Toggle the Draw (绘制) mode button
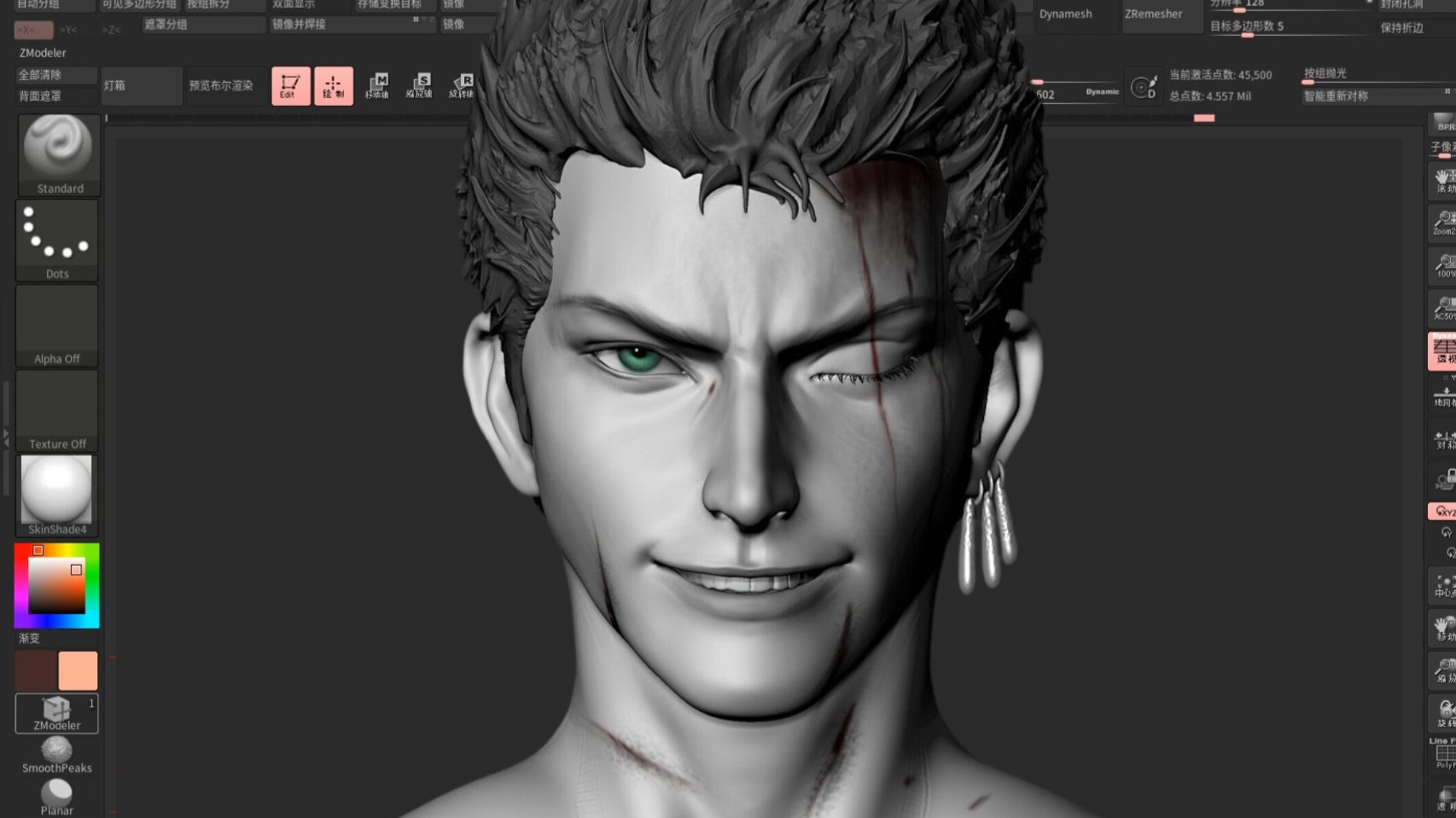Viewport: 1456px width, 818px height. pyautogui.click(x=333, y=86)
